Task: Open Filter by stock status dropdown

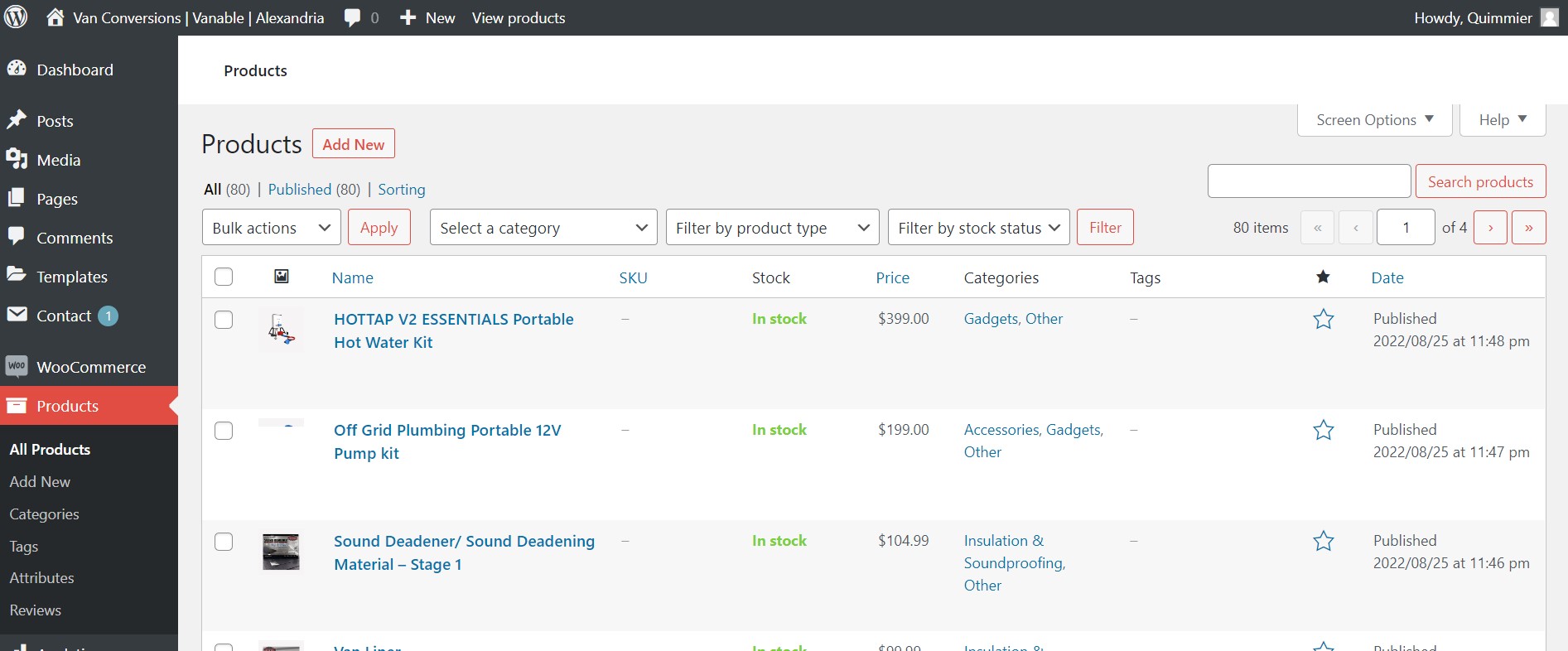Action: coord(979,227)
